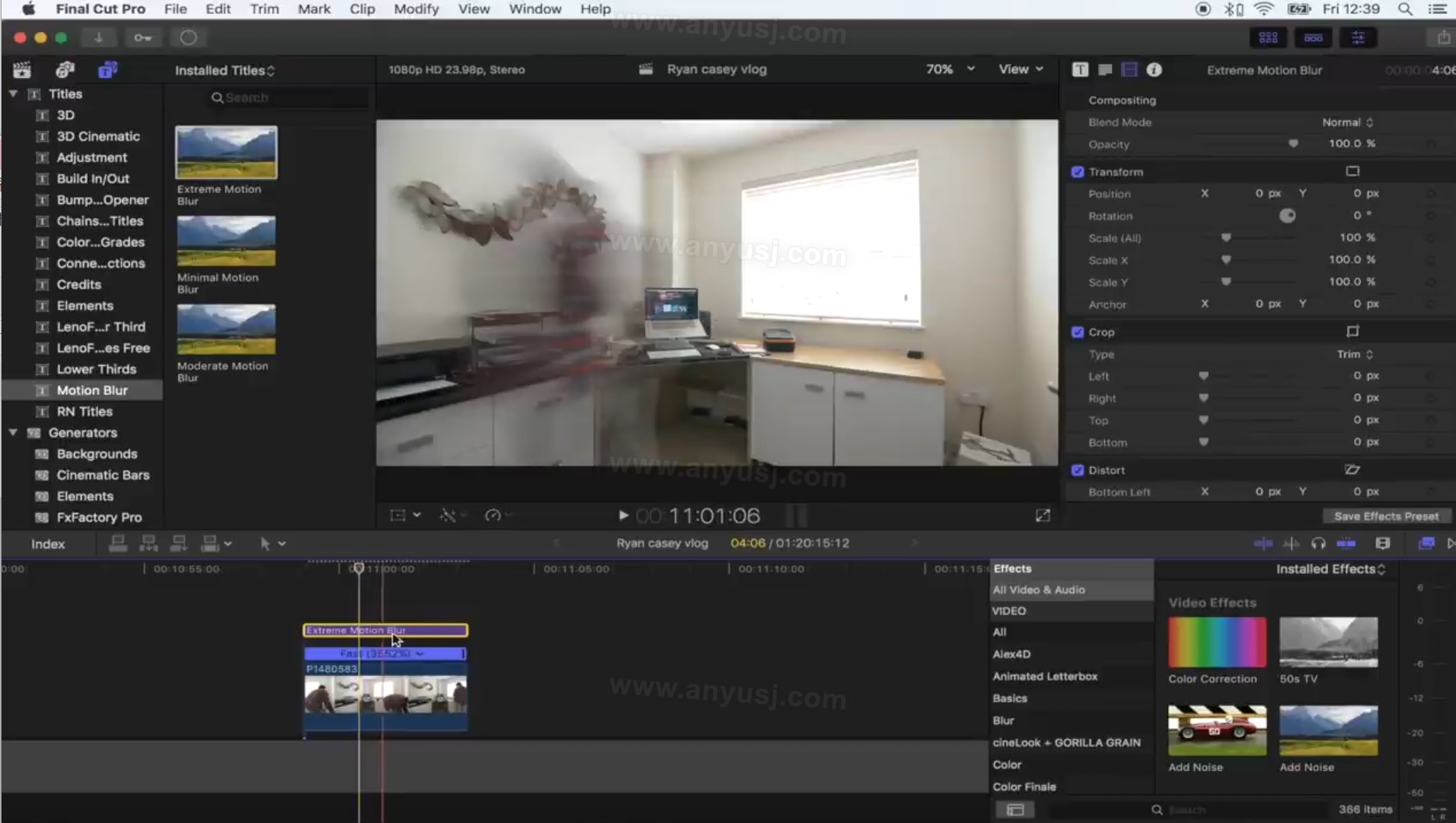Adjust the Opacity slider handle
The width and height of the screenshot is (1456, 823).
[1293, 144]
